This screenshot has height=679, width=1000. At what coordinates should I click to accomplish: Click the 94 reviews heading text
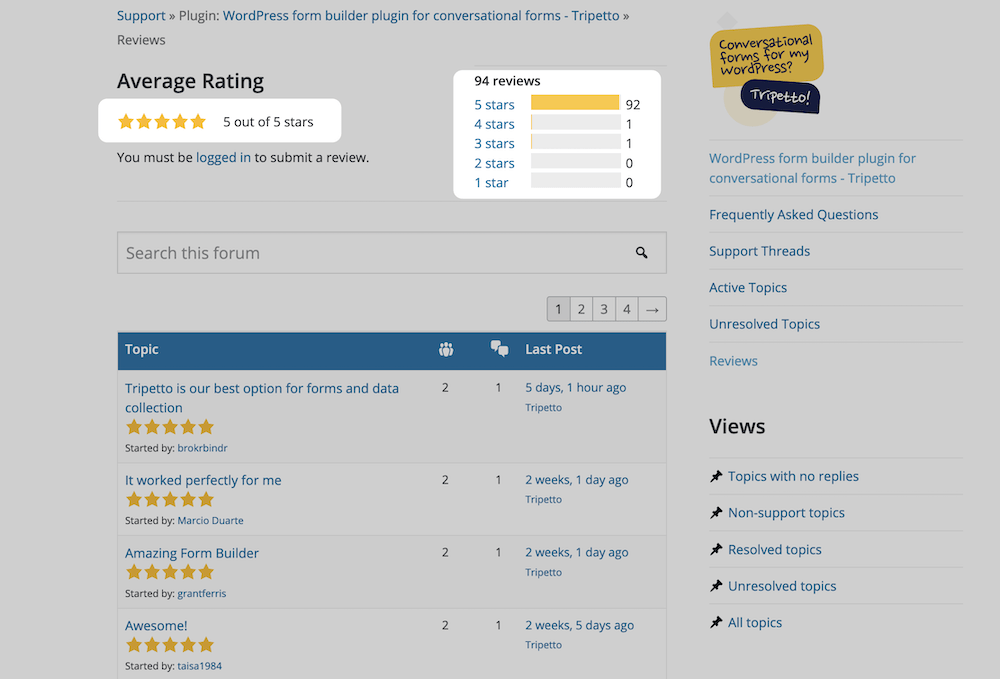click(507, 81)
